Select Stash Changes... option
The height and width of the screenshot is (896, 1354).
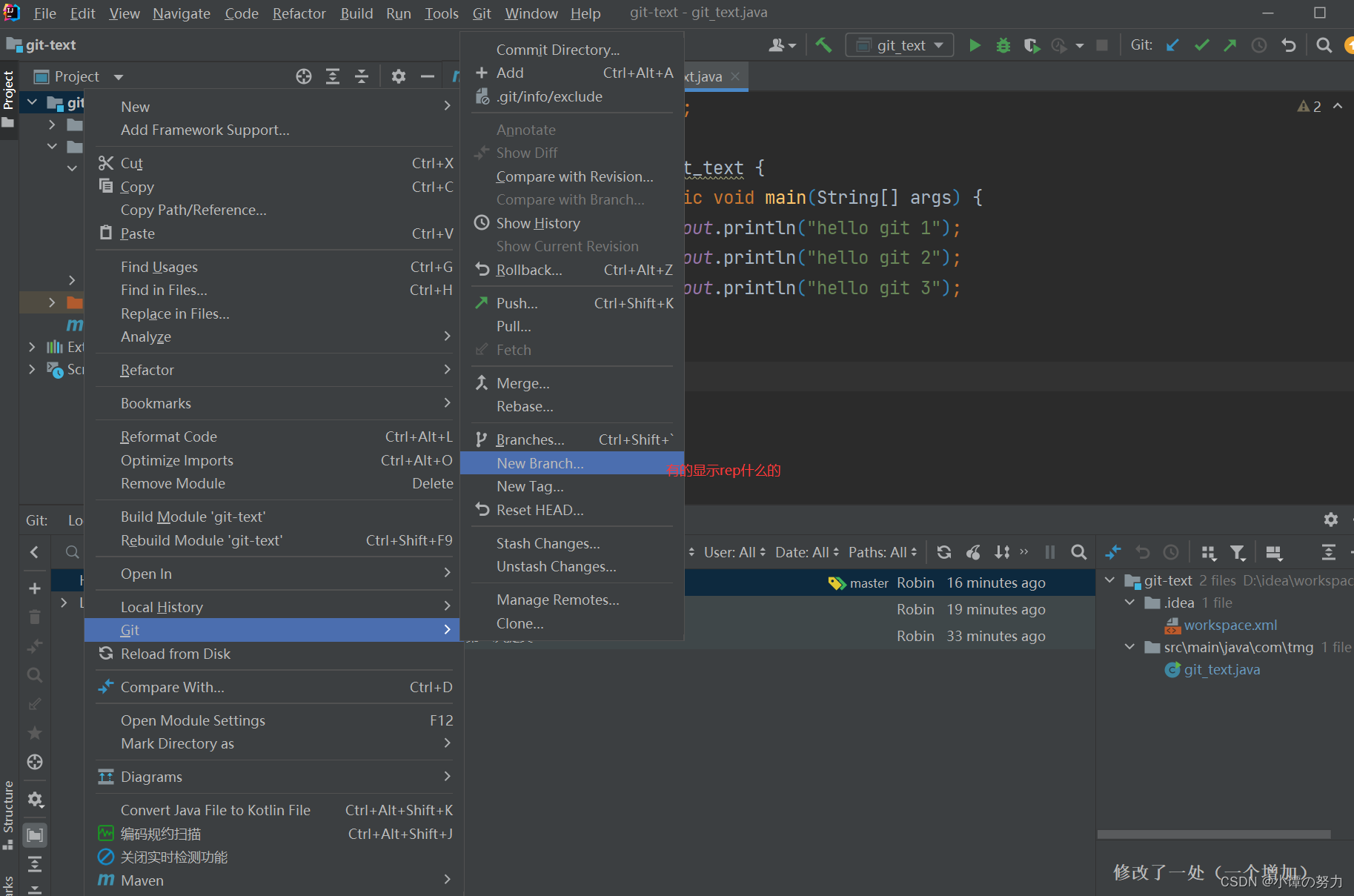pos(571,543)
